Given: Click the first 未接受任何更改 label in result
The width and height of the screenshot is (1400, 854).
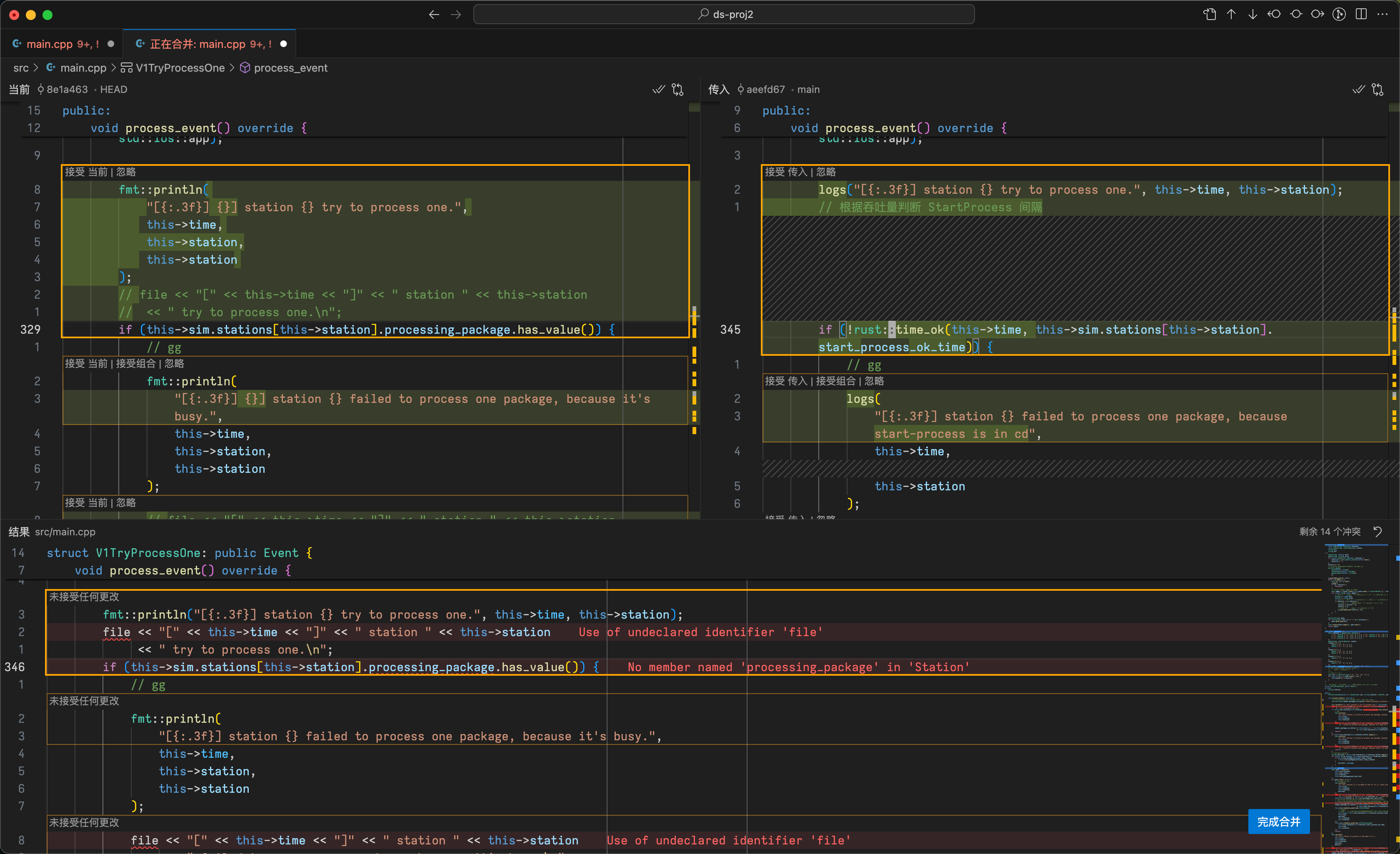Looking at the screenshot, I should click(x=84, y=597).
